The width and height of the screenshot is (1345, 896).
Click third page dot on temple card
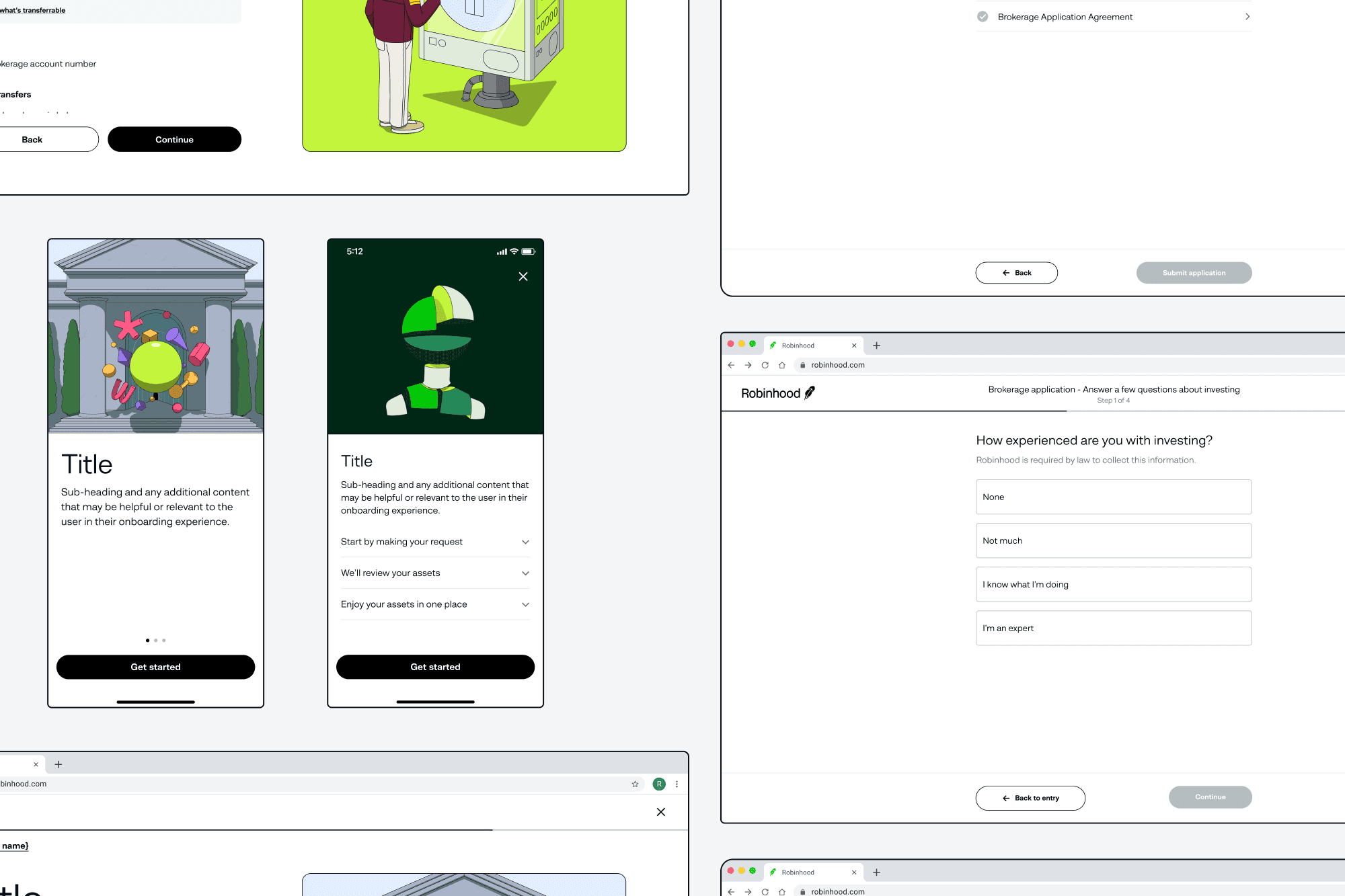pos(163,641)
